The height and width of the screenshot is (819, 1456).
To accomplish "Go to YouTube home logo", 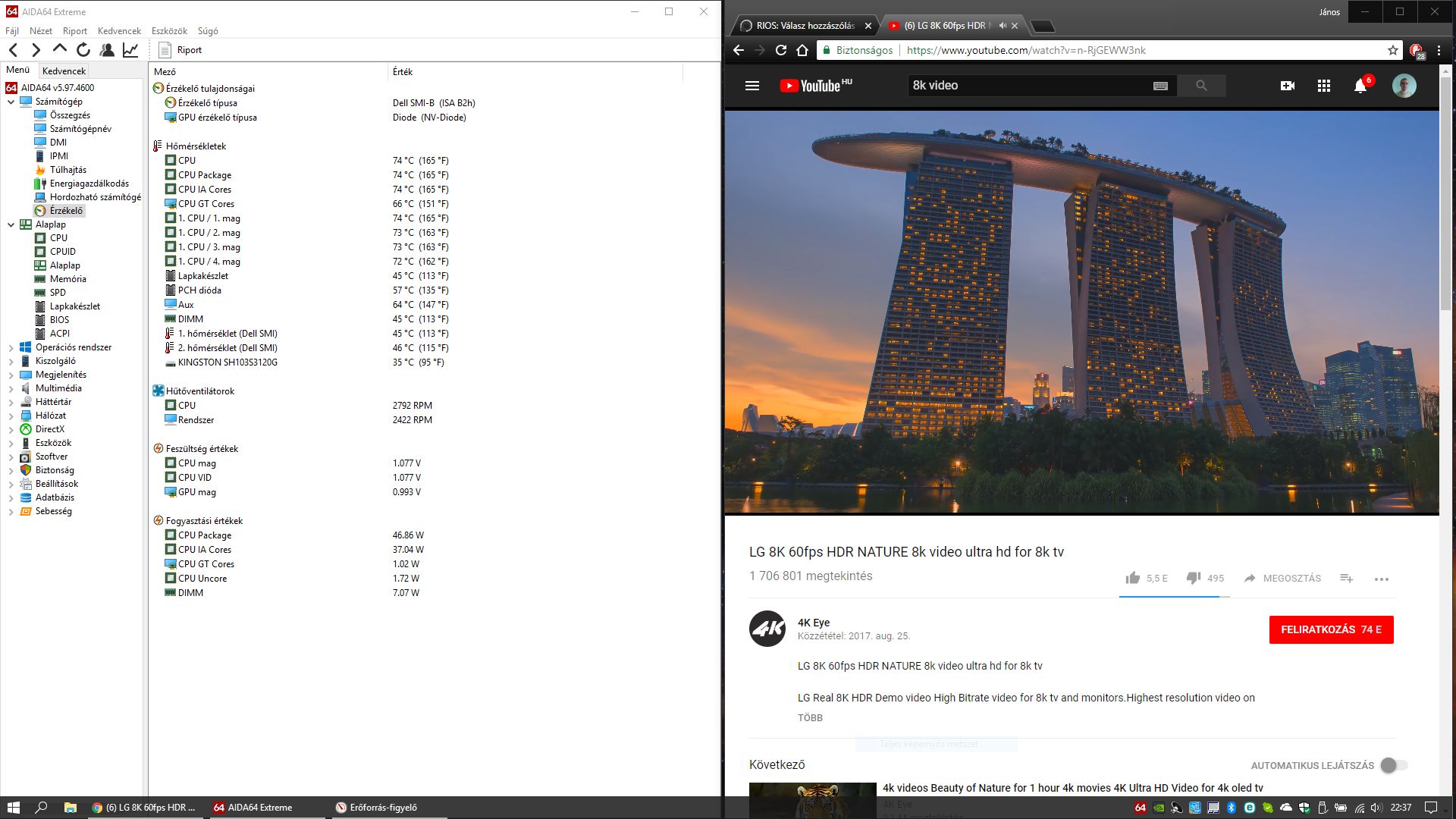I will tap(815, 86).
